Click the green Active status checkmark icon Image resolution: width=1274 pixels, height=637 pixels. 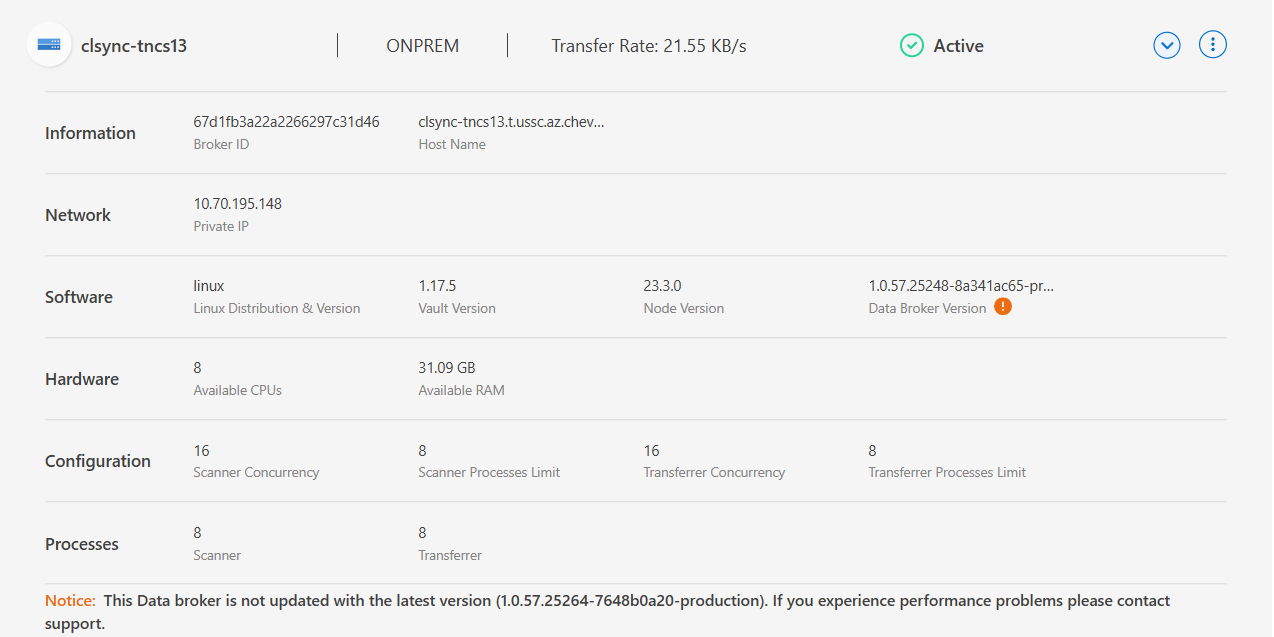coord(911,45)
